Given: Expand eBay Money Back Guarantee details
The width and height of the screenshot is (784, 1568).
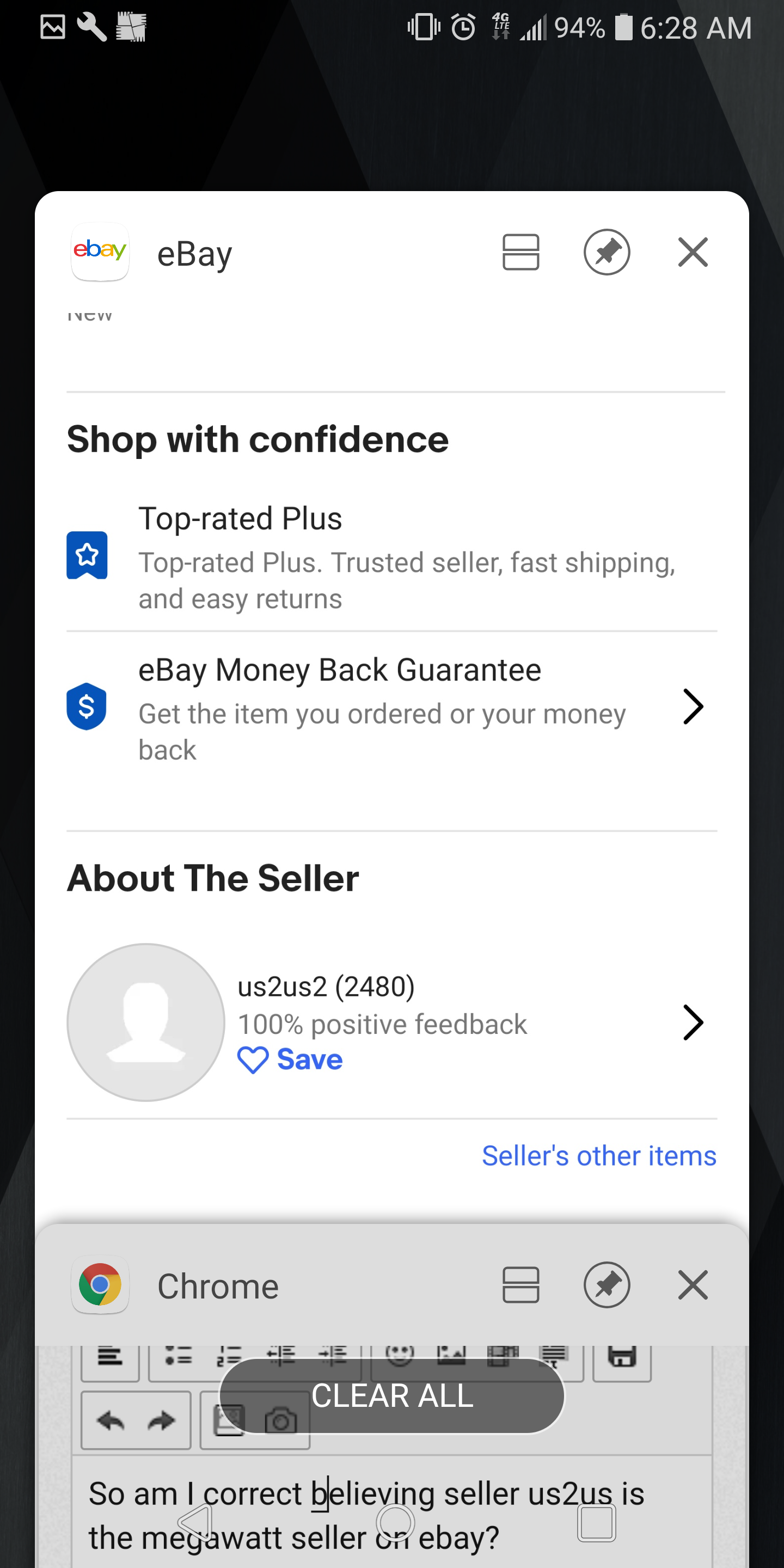Looking at the screenshot, I should coord(693,707).
